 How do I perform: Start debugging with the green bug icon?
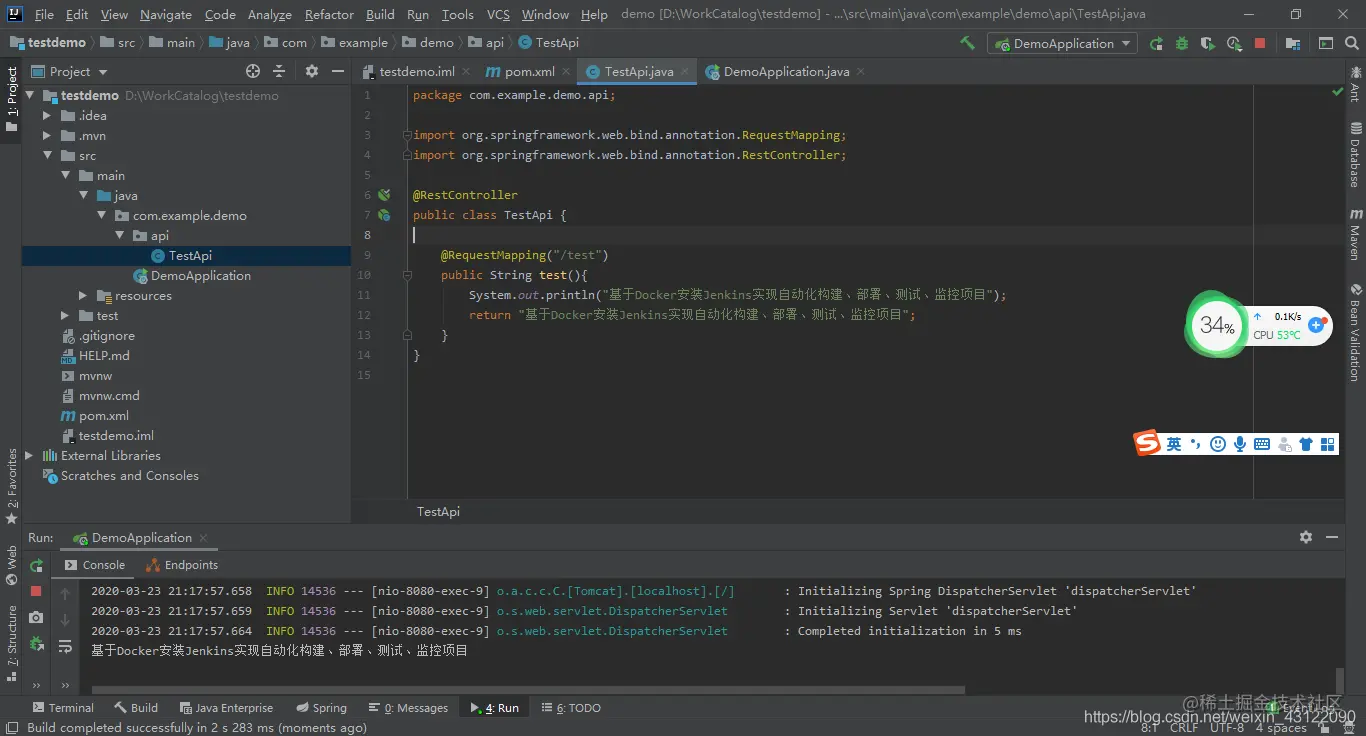click(1182, 43)
